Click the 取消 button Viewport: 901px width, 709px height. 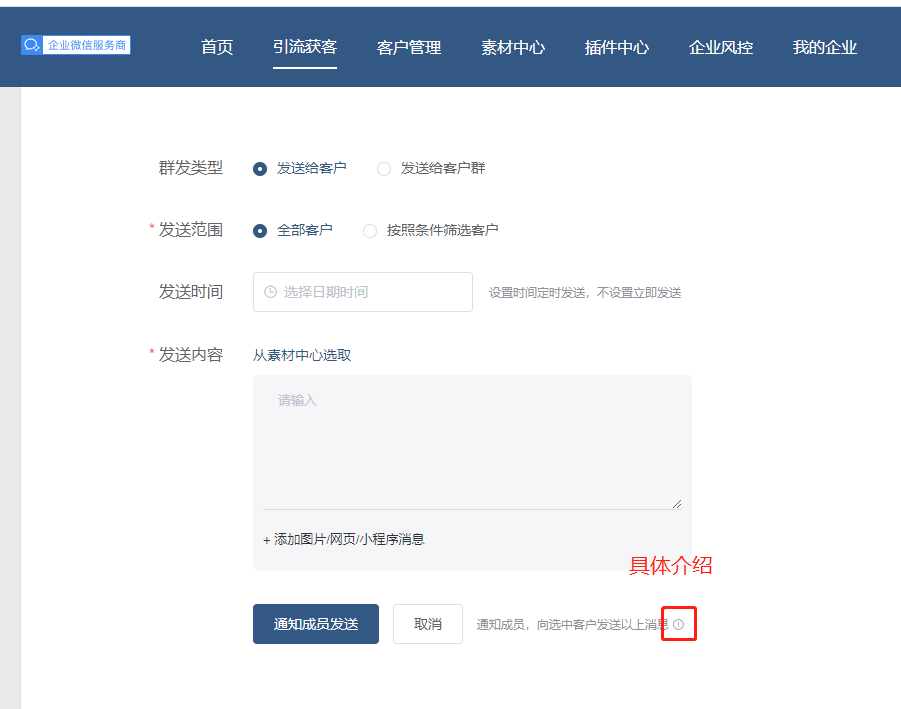(428, 624)
